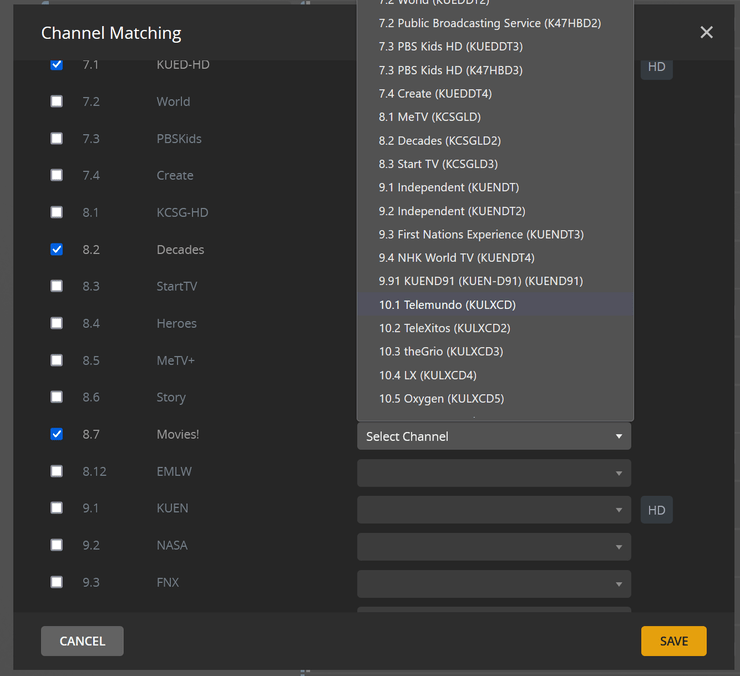Open the channel dropdown for 9.3 FNX

pyautogui.click(x=494, y=584)
